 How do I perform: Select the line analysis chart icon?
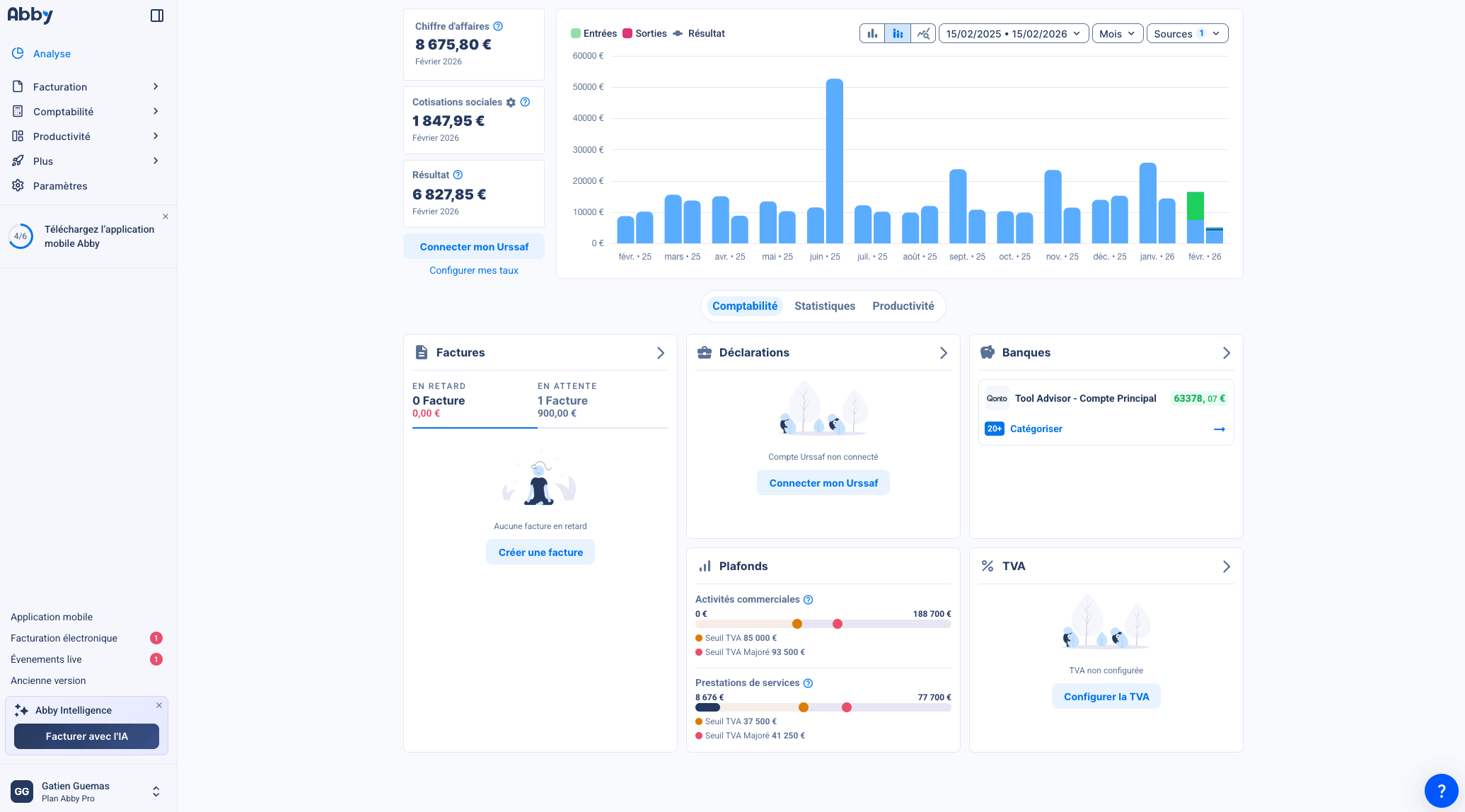point(923,33)
